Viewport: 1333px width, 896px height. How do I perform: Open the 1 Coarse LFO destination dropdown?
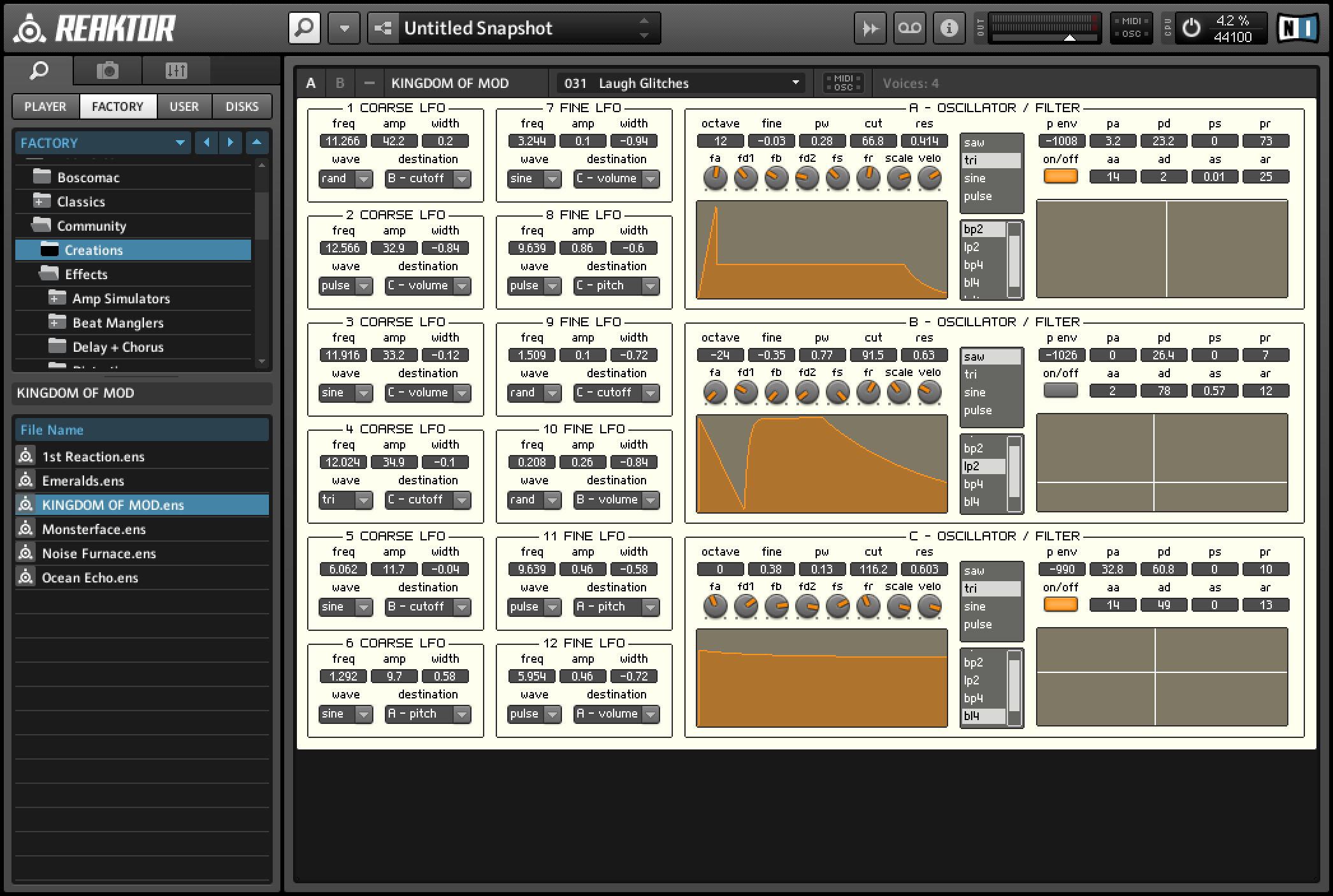click(x=428, y=178)
